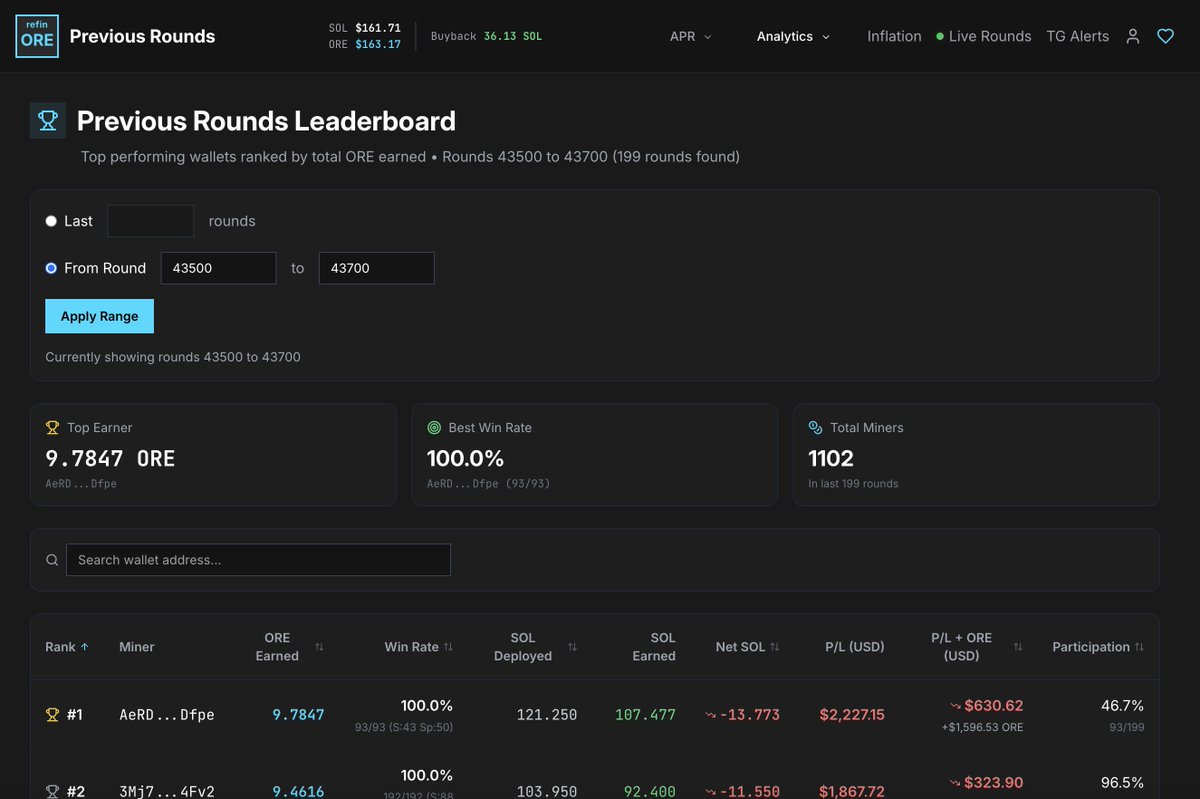Open the user account icon
The image size is (1200, 799).
coord(1133,36)
